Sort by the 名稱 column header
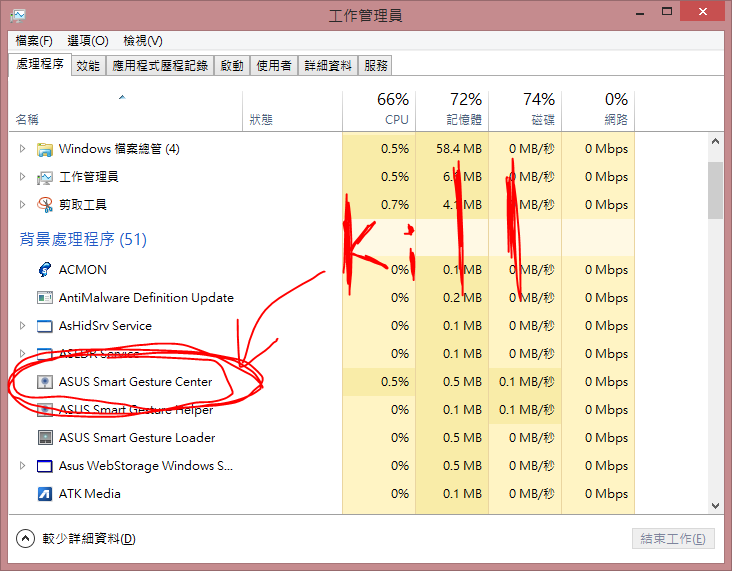Viewport: 732px width, 571px height. [125, 111]
